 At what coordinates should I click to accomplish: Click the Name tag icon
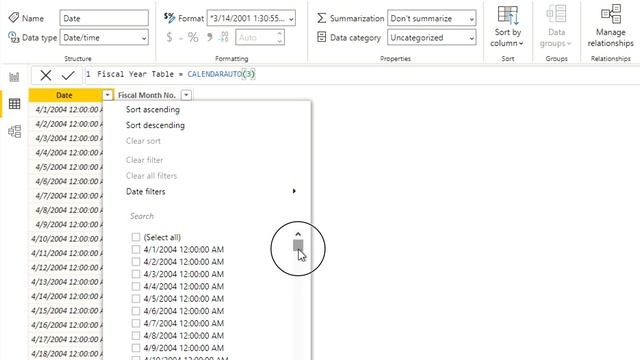coord(13,18)
